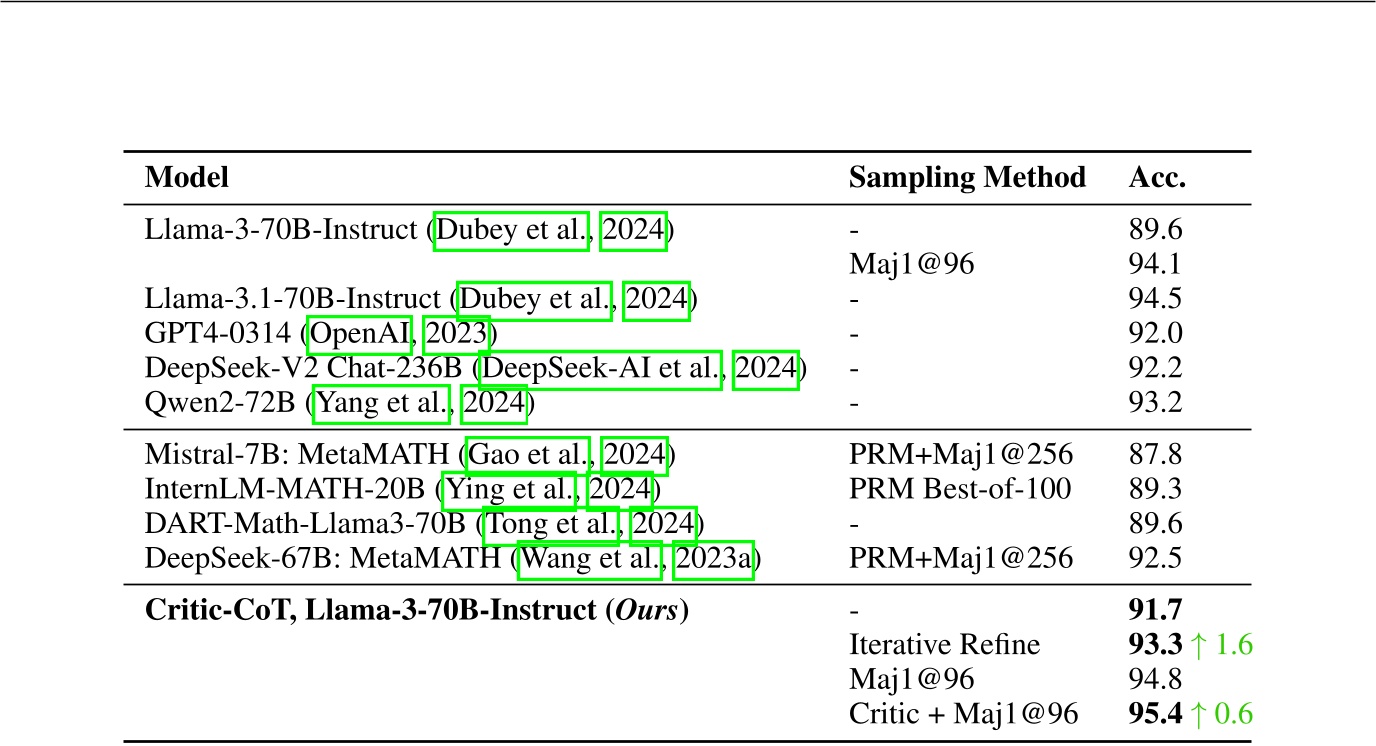Follow Dubey et al. reference for Llama-3.1-70B-Instruct
Viewport: 1376px width, 746px height.
coord(535,299)
